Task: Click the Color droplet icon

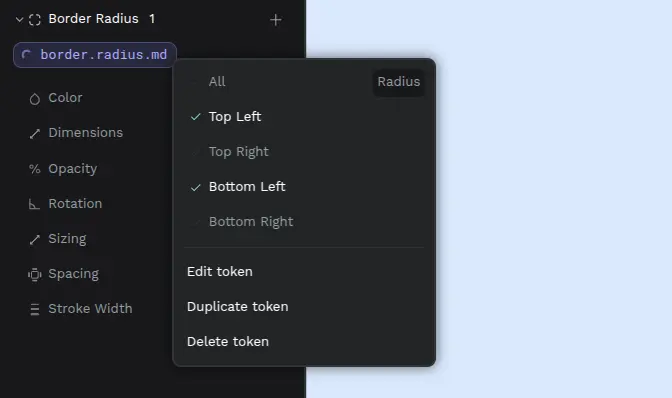Action: [35, 99]
